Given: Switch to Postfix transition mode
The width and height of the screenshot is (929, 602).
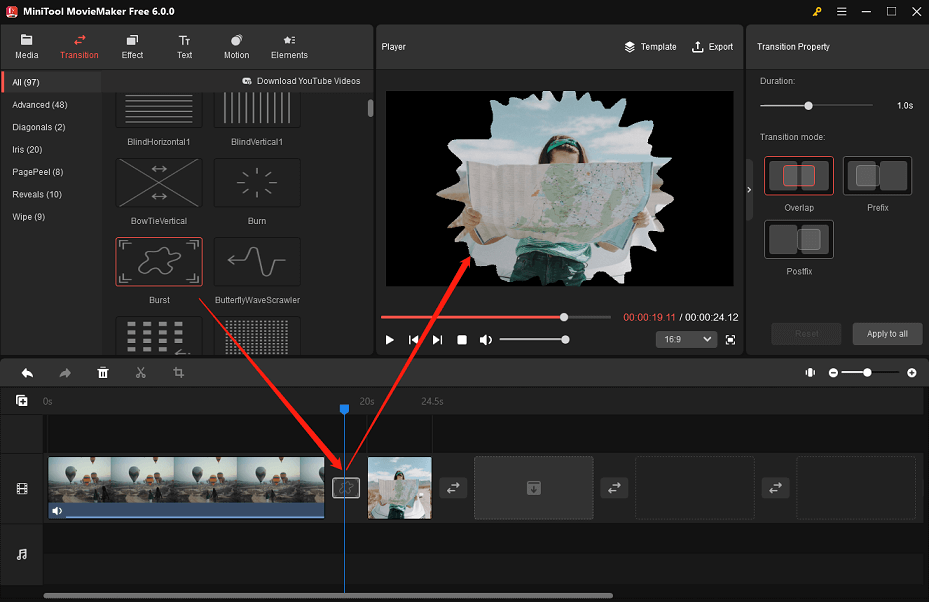Looking at the screenshot, I should click(x=798, y=239).
